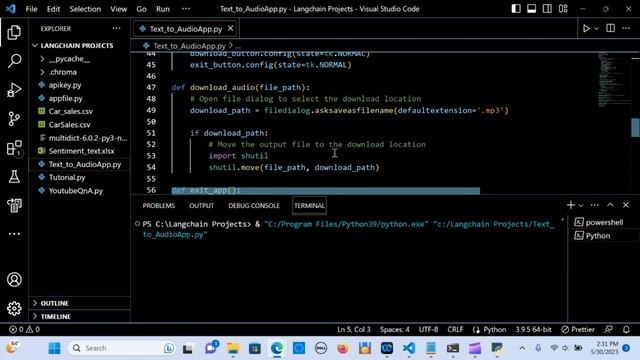Open the Source Control view

(14, 119)
